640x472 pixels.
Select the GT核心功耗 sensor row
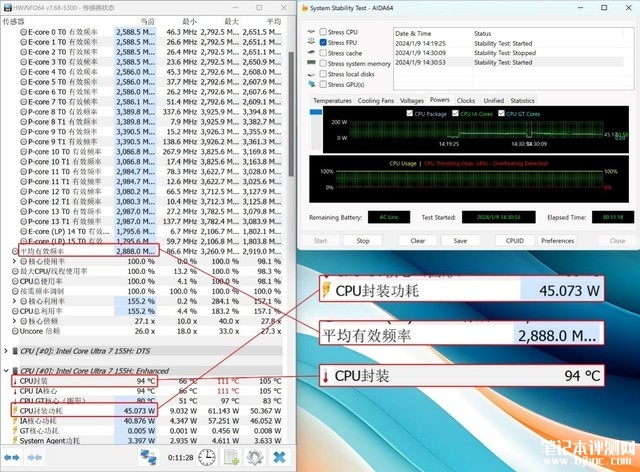147,430
